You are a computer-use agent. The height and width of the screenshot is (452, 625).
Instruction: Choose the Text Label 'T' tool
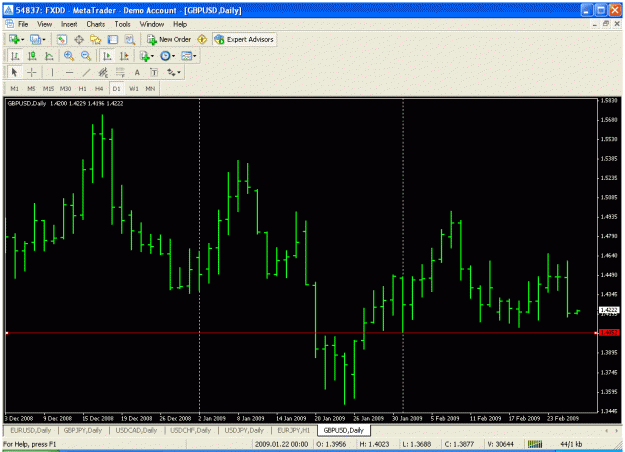click(x=154, y=72)
